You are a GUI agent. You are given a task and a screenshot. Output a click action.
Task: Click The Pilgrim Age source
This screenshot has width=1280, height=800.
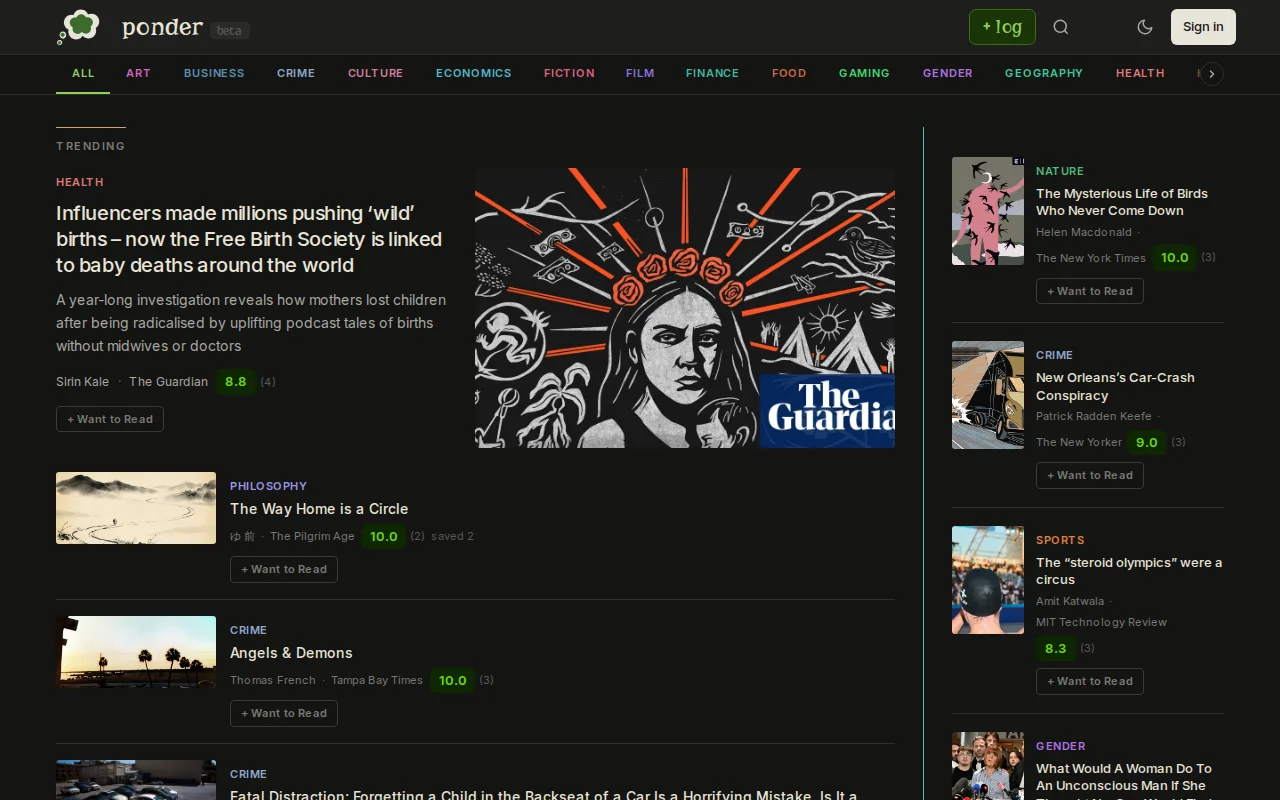pos(312,536)
